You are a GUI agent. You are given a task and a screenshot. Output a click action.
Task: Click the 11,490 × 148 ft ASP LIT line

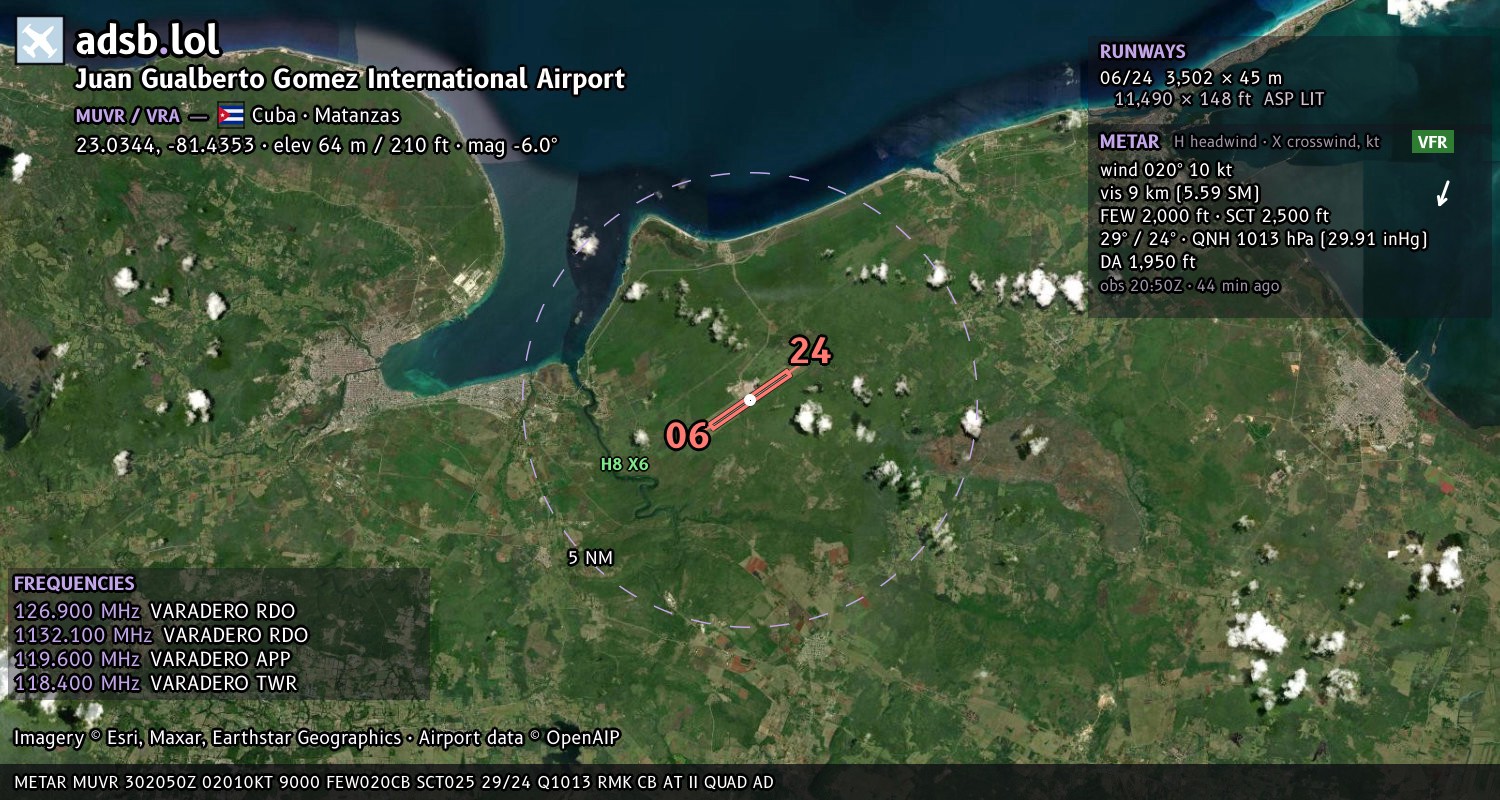pyautogui.click(x=1219, y=99)
